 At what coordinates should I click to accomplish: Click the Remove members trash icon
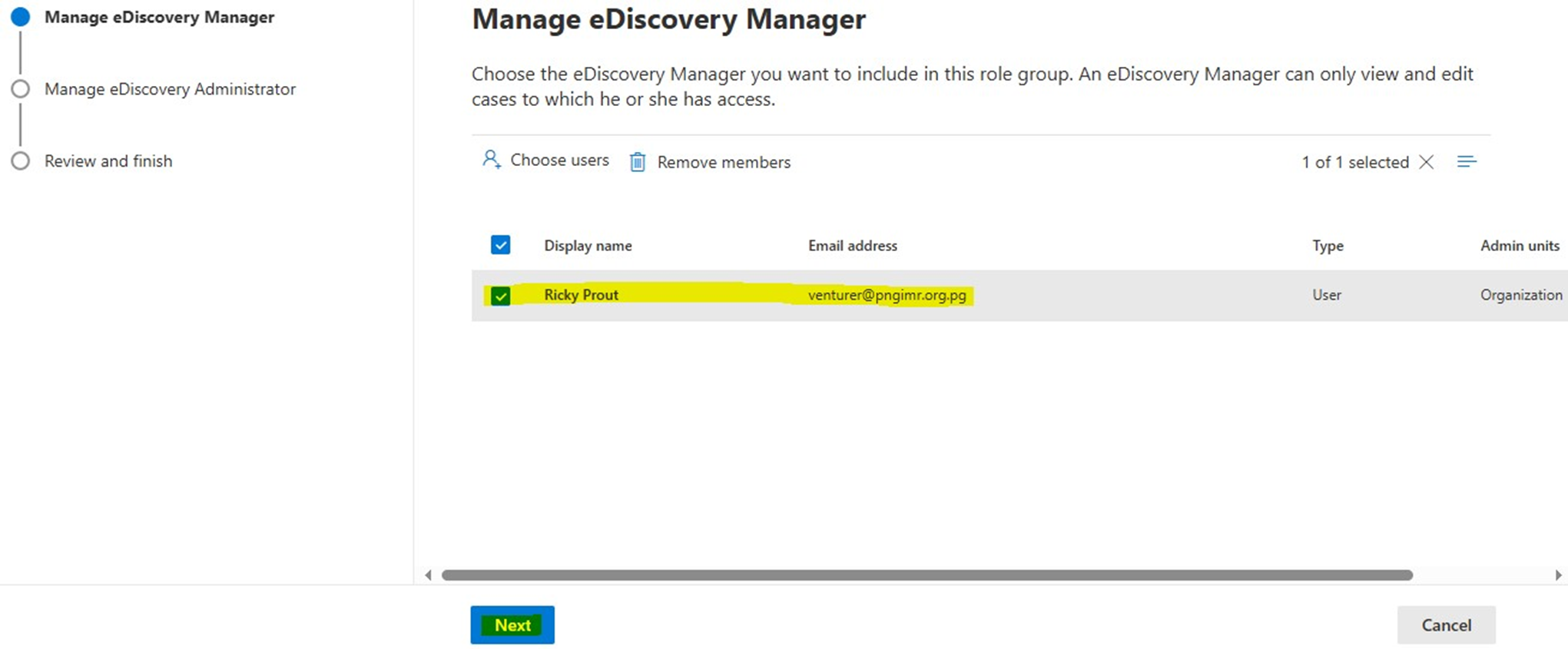(638, 162)
